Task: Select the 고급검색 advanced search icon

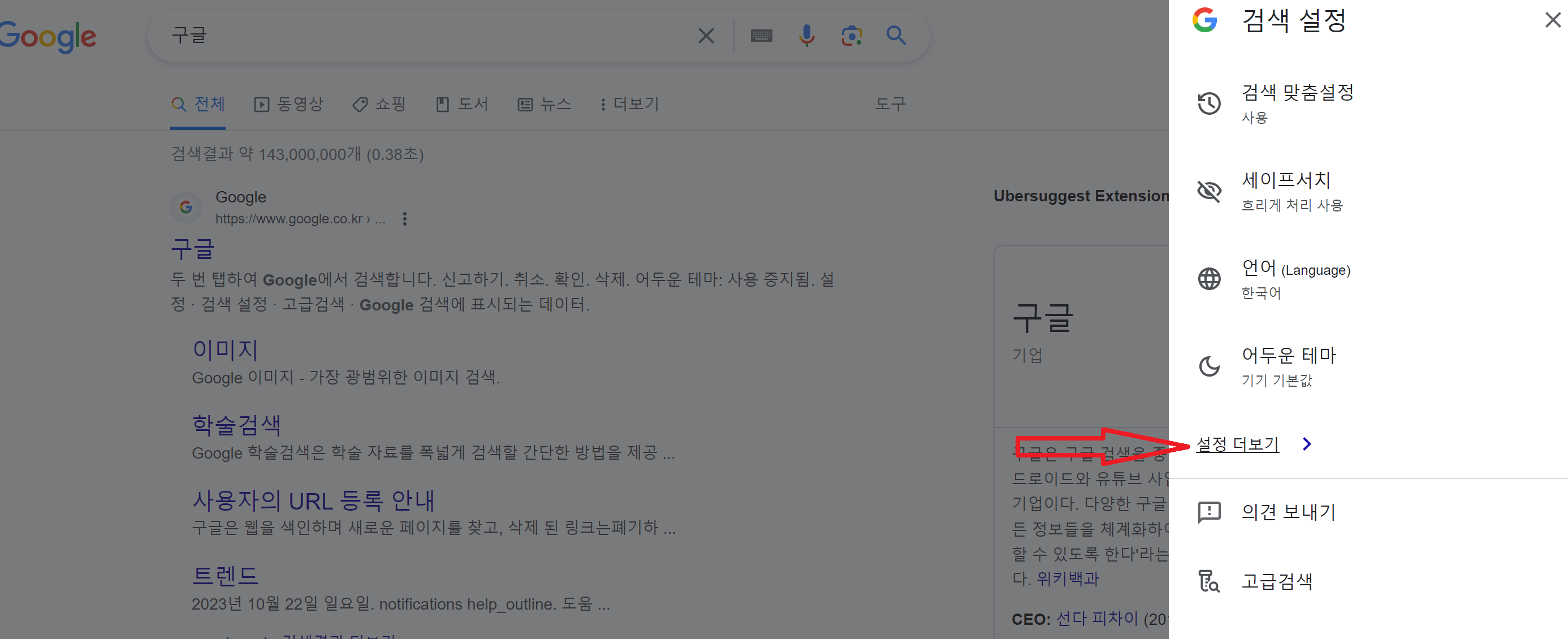Action: coord(1210,582)
